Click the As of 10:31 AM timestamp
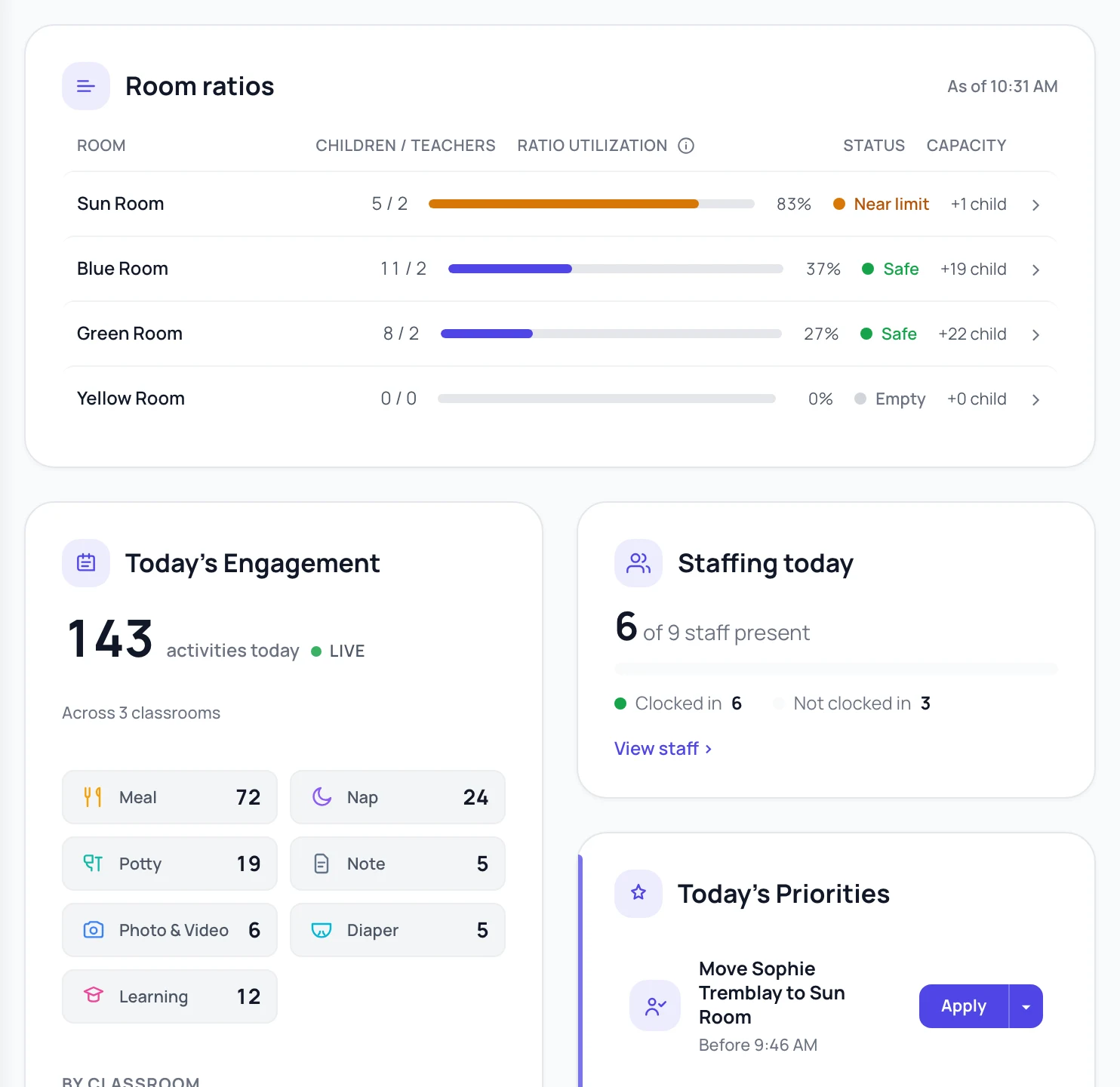Screen dimensions: 1120x1087 coord(1002,86)
